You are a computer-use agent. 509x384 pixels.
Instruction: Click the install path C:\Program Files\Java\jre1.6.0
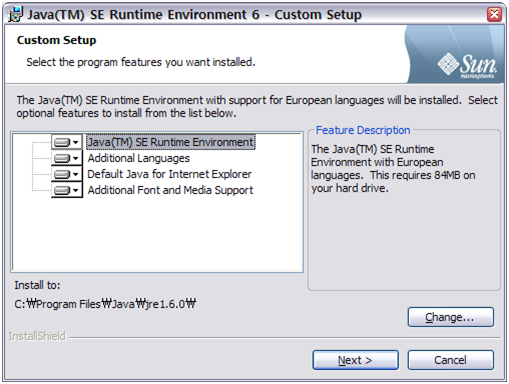point(105,304)
